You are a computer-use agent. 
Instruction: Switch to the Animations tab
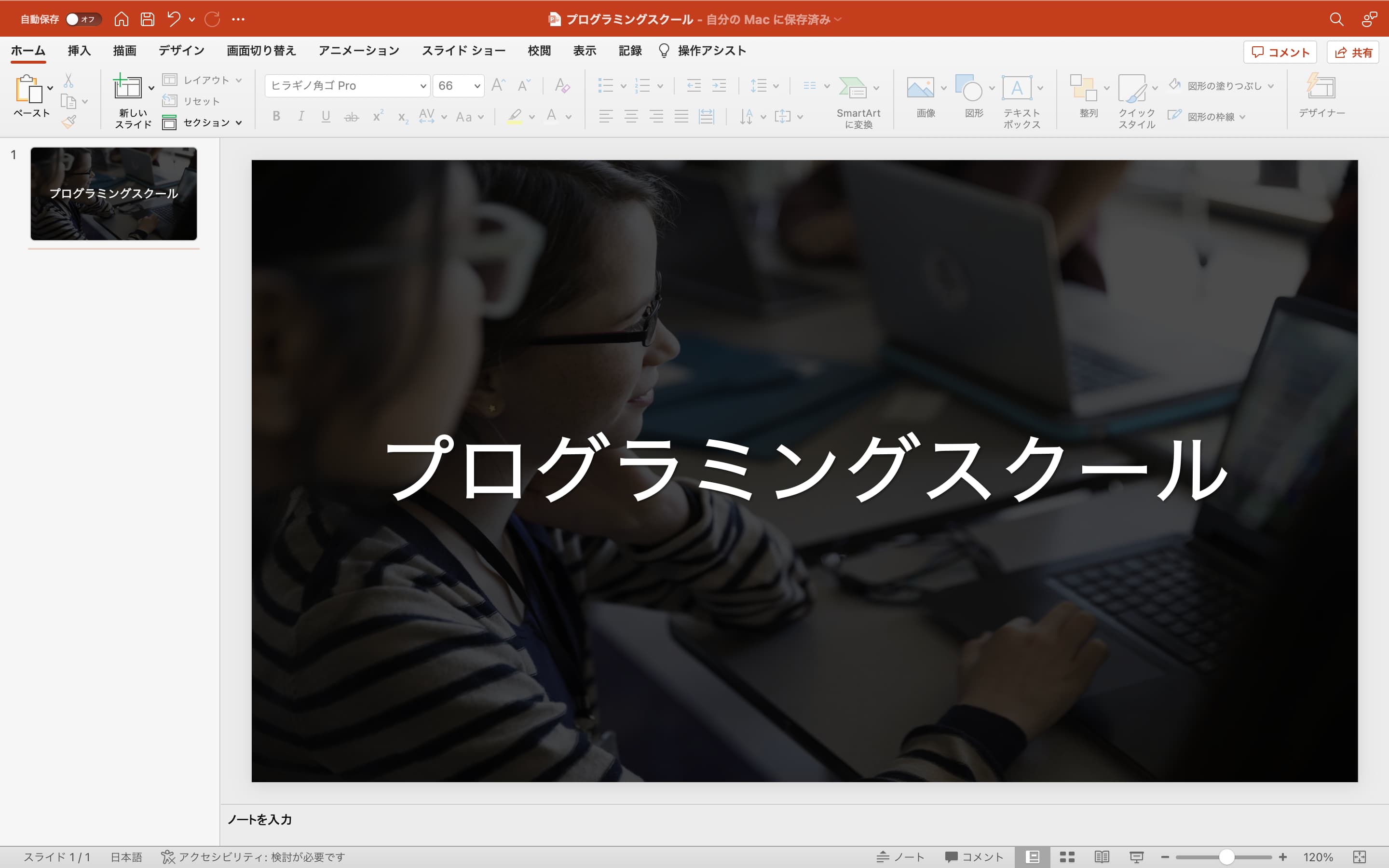tap(359, 51)
